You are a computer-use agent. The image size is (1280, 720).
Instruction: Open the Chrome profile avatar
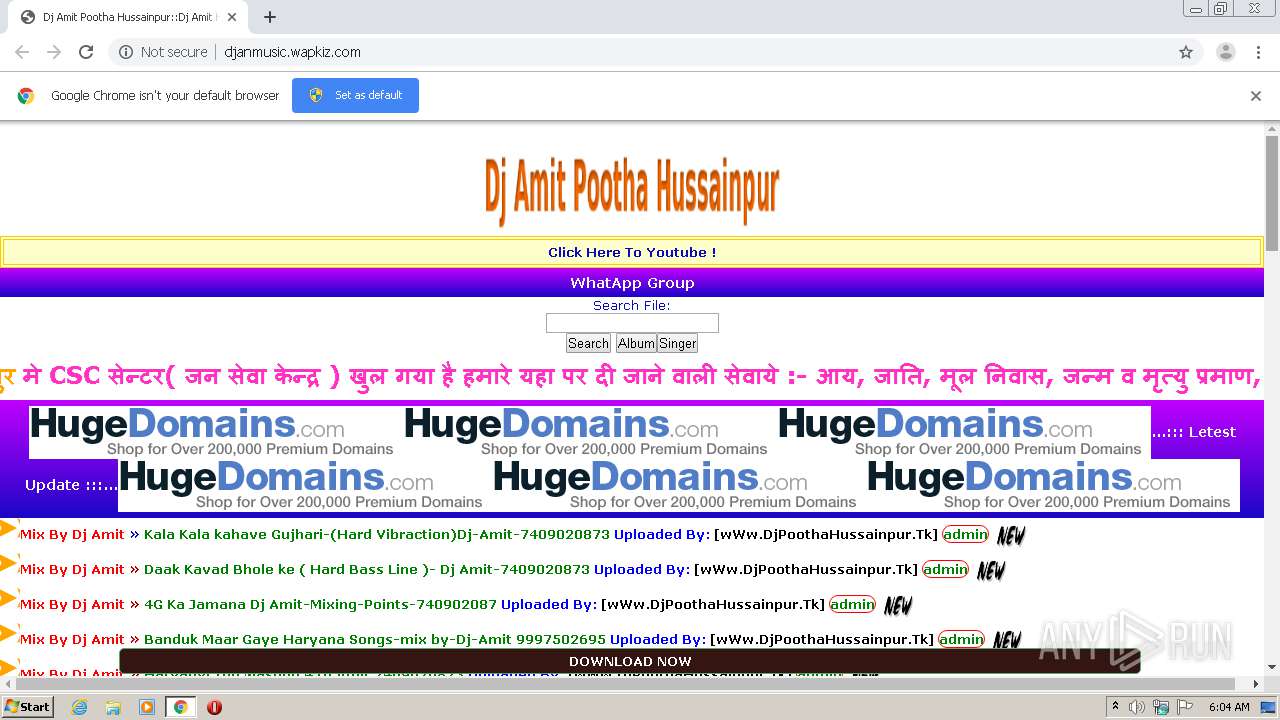tap(1225, 52)
